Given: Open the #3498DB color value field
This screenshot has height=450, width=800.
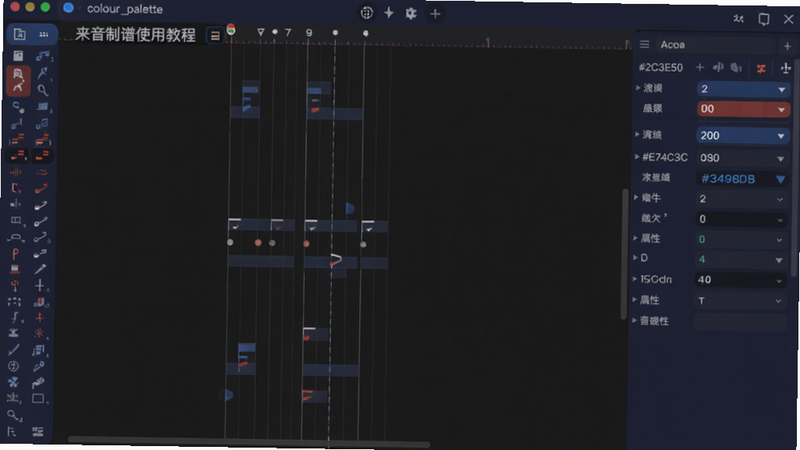Looking at the screenshot, I should [x=742, y=179].
